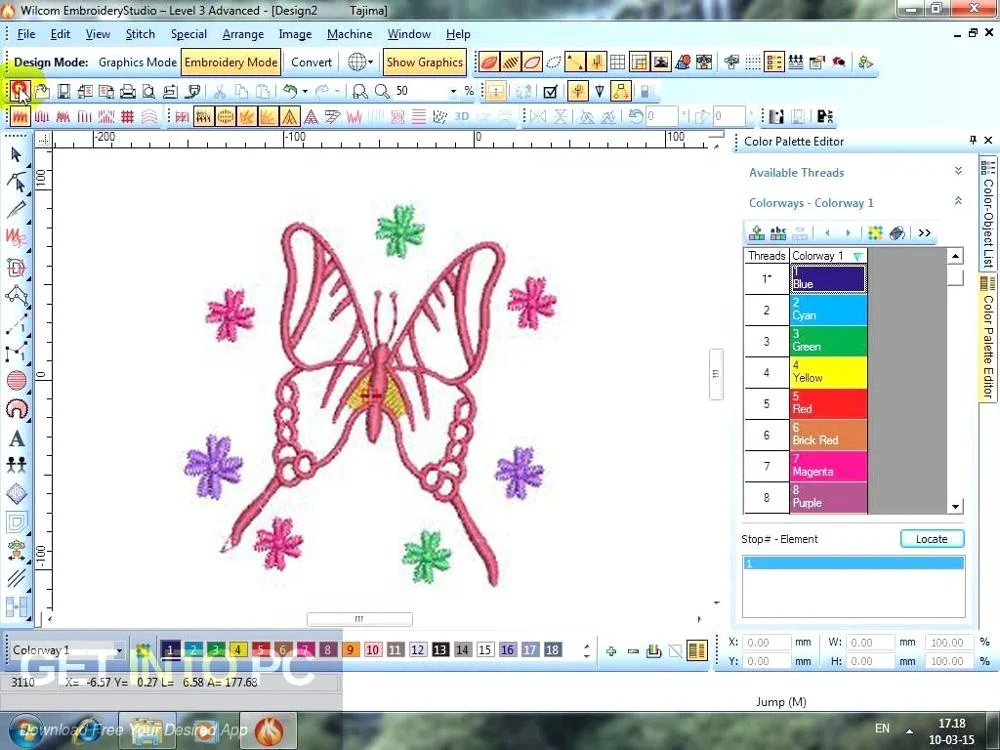Click the Save design floppy icon
Viewport: 1000px width, 750px height.
64,91
